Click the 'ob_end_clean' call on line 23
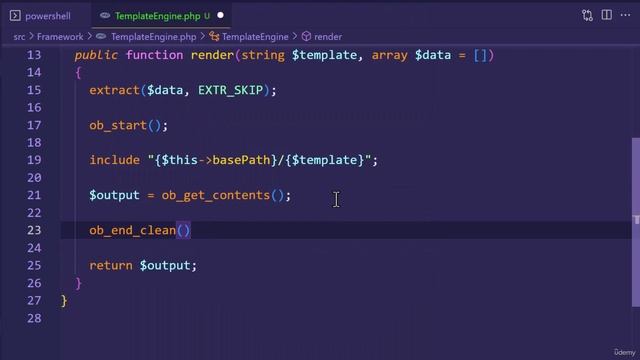Viewport: 640px width, 360px height. pyautogui.click(x=133, y=230)
